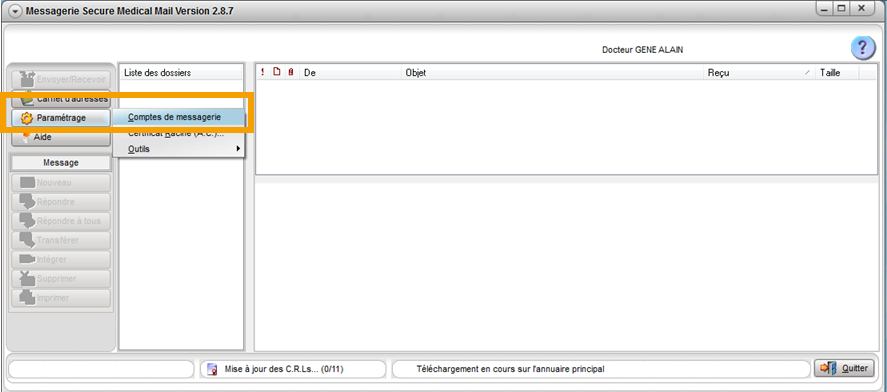The height and width of the screenshot is (392, 887).
Task: Click the Paramétrage gear icon
Action: pyautogui.click(x=26, y=118)
